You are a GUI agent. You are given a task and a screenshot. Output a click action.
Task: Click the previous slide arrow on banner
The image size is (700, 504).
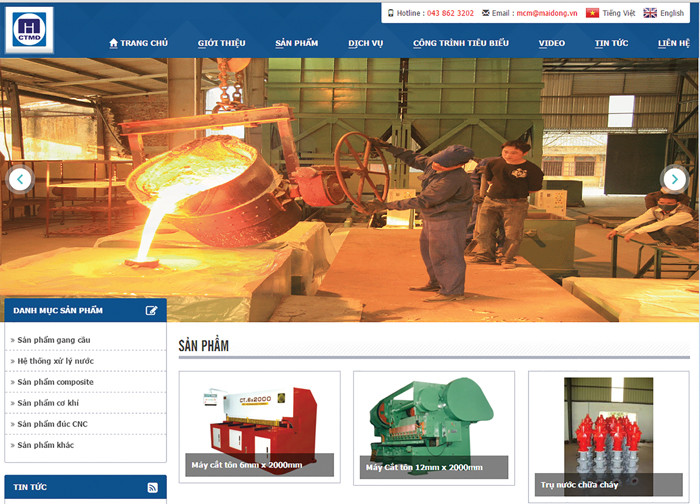coord(20,179)
